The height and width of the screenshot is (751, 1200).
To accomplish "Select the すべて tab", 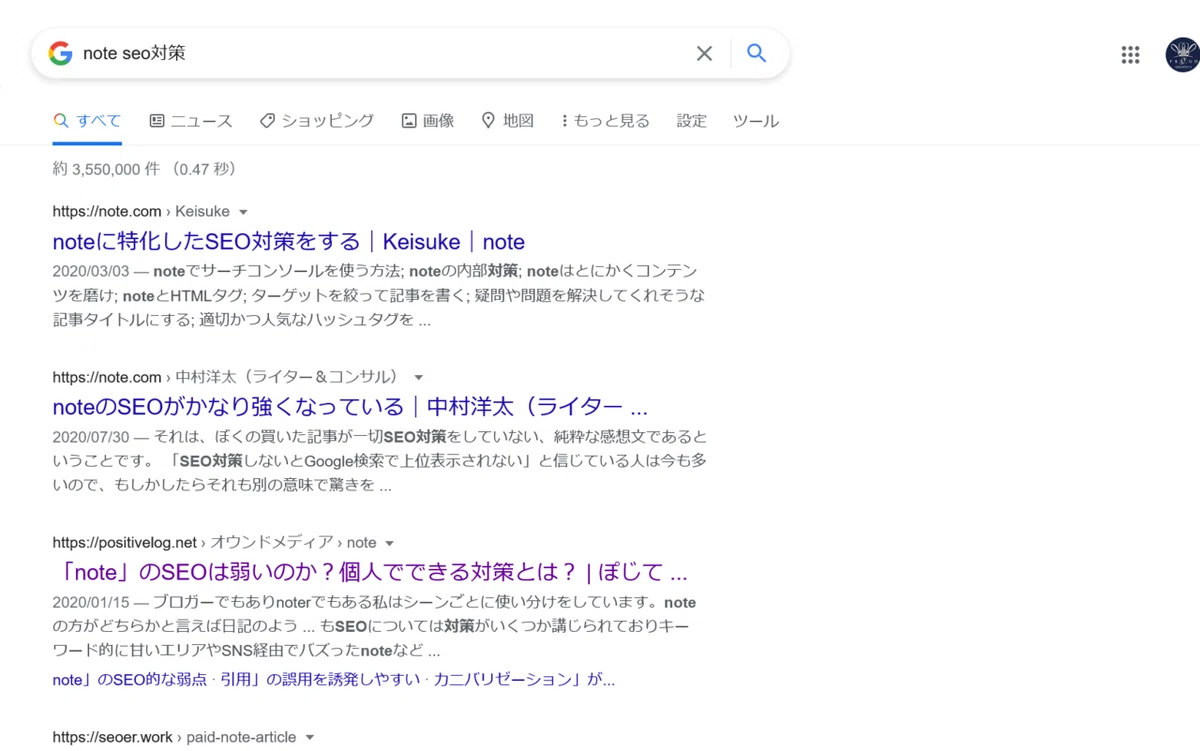I will [87, 121].
